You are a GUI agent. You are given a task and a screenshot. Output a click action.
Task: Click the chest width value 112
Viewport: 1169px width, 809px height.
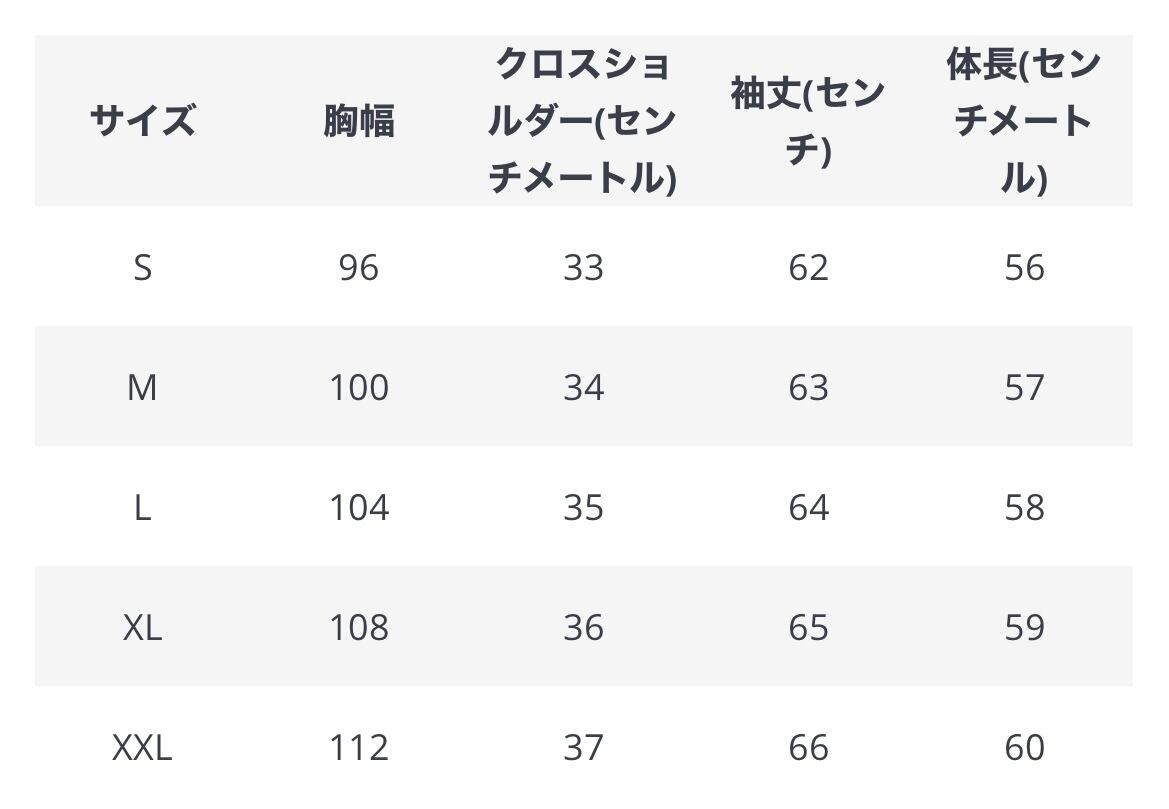pos(359,747)
